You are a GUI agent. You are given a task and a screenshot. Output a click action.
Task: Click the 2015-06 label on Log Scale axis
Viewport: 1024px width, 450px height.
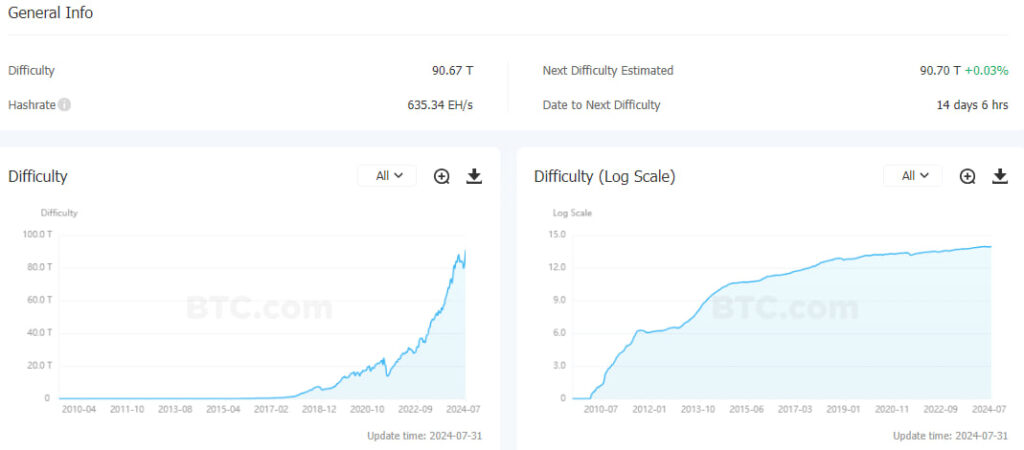click(746, 409)
